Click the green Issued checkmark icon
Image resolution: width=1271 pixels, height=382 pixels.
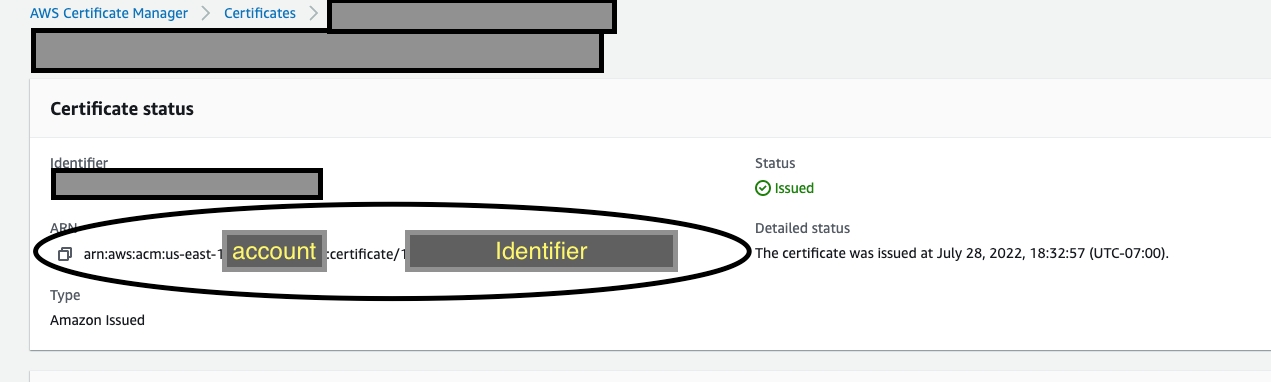pos(762,188)
